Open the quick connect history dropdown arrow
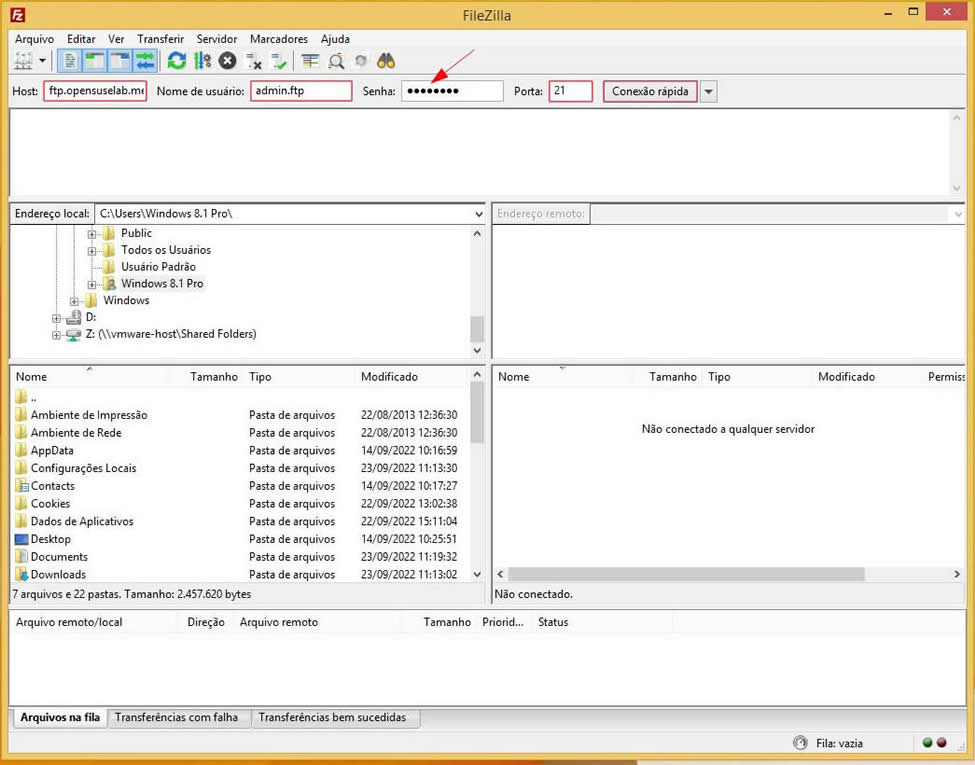The width and height of the screenshot is (975, 765). [709, 91]
